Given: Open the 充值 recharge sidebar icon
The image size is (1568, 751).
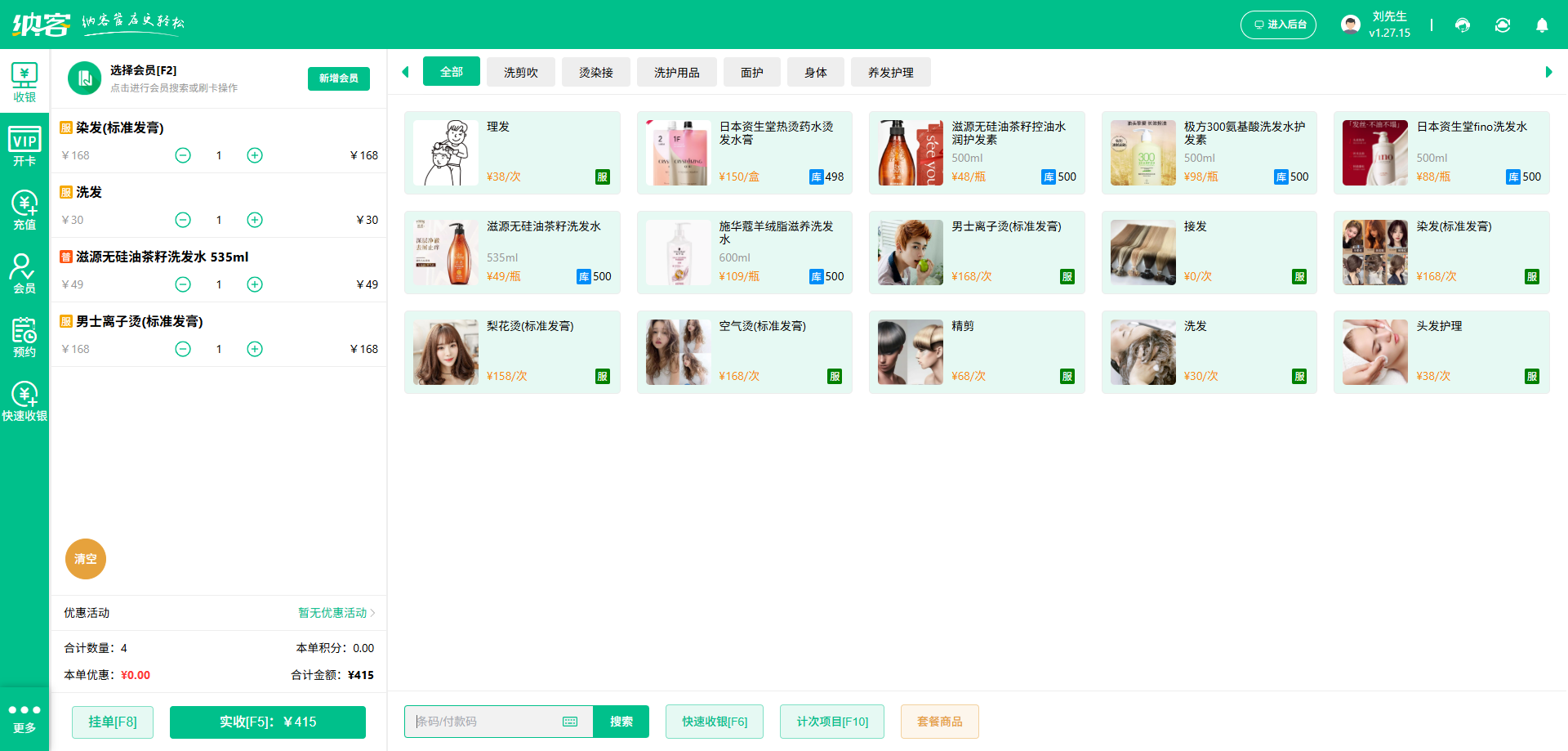Looking at the screenshot, I should click(24, 207).
